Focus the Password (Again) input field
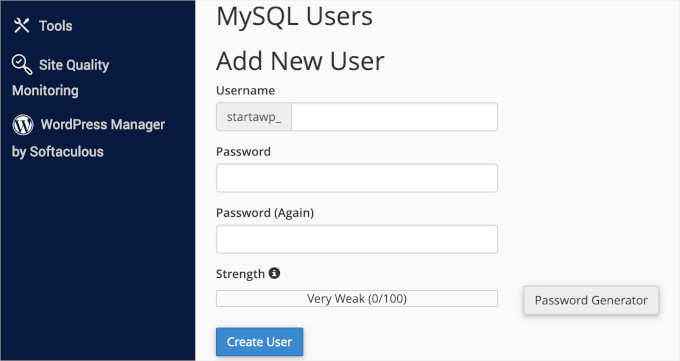This screenshot has height=361, width=680. pyautogui.click(x=357, y=239)
